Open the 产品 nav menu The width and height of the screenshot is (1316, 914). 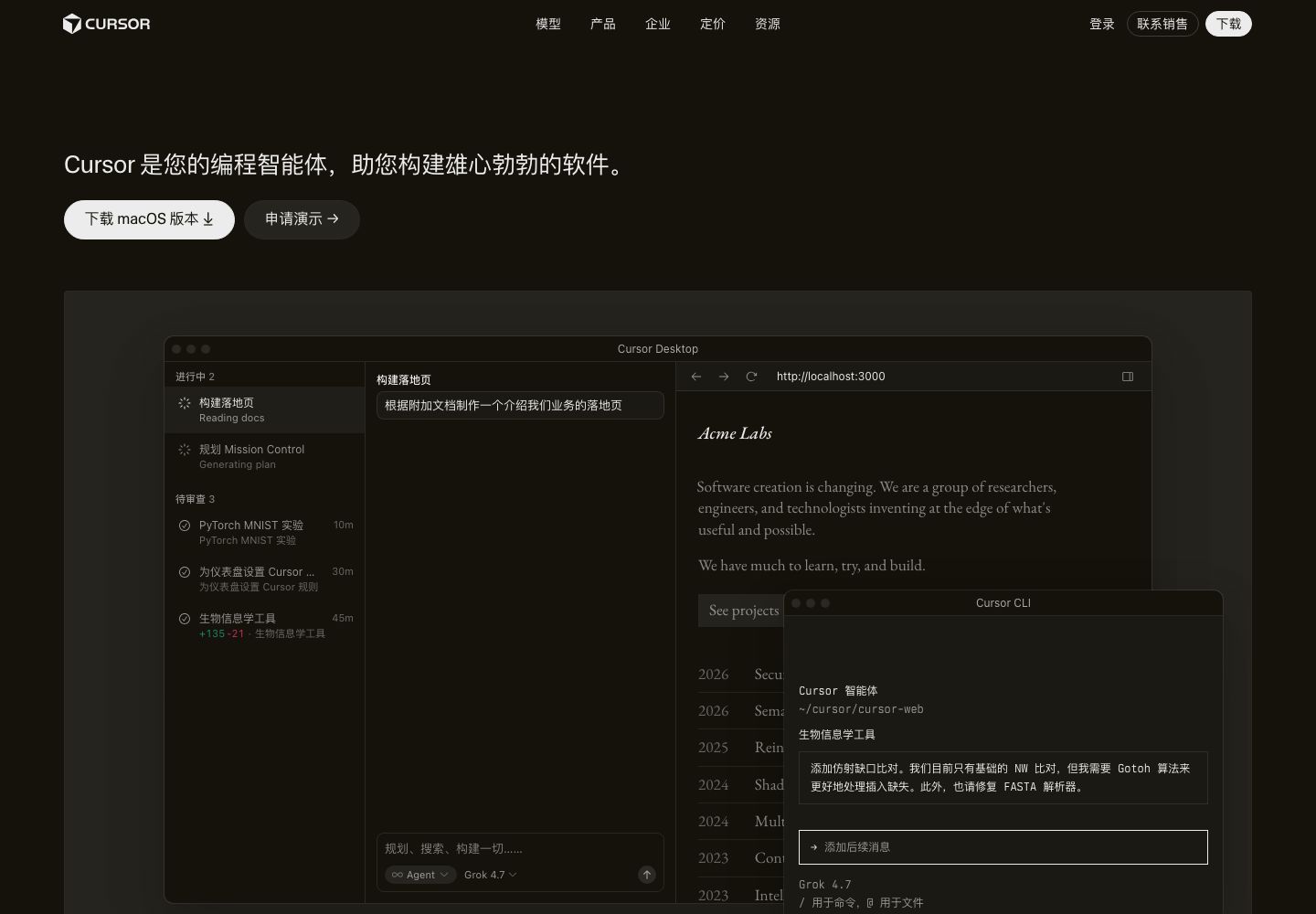click(x=603, y=24)
